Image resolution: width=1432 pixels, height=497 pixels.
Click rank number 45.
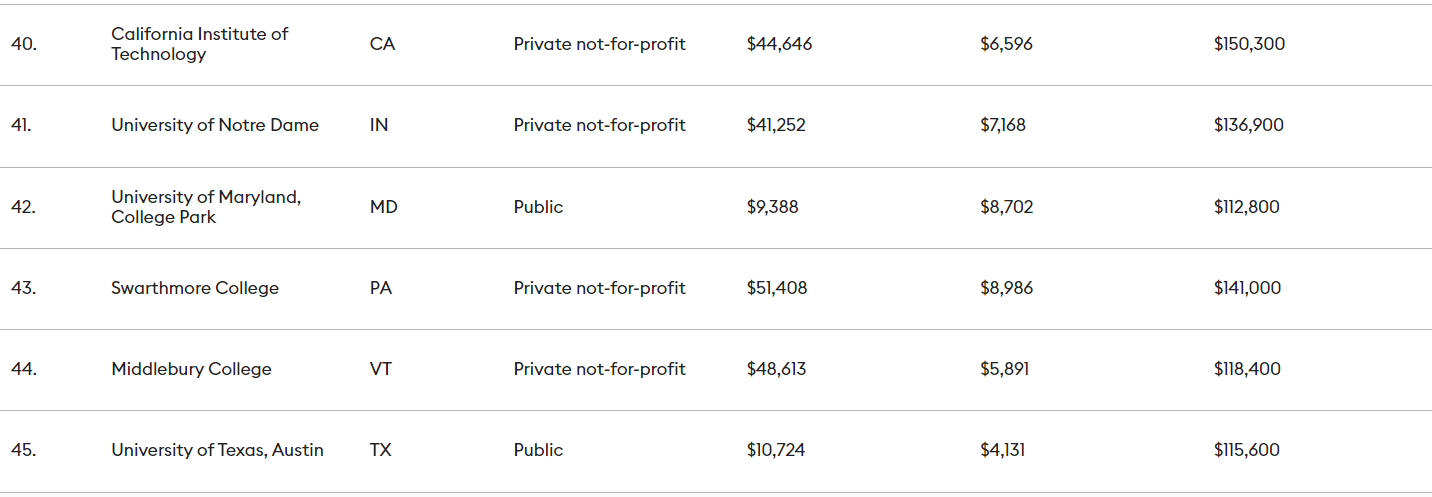pos(24,450)
